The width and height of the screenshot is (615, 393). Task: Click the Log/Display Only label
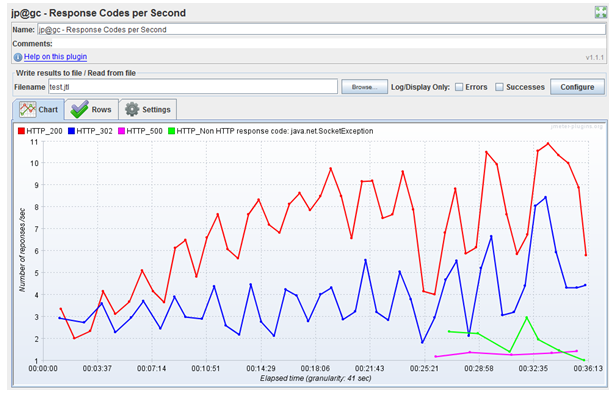coord(420,87)
